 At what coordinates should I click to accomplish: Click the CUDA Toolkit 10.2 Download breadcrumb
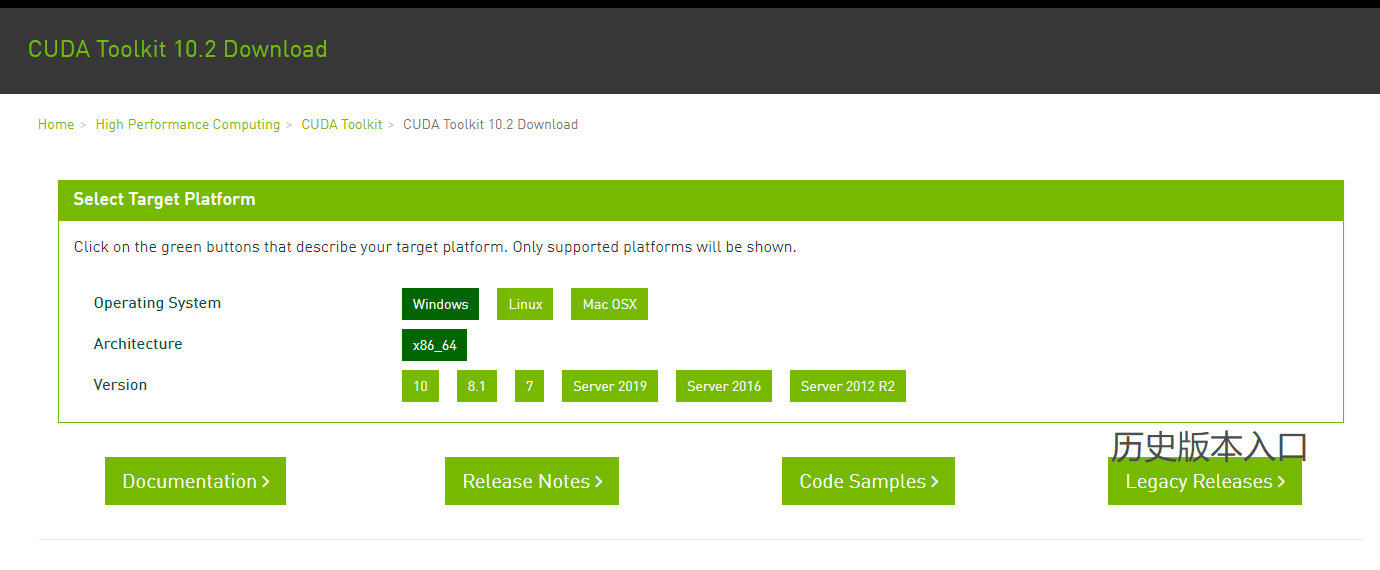[x=490, y=125]
